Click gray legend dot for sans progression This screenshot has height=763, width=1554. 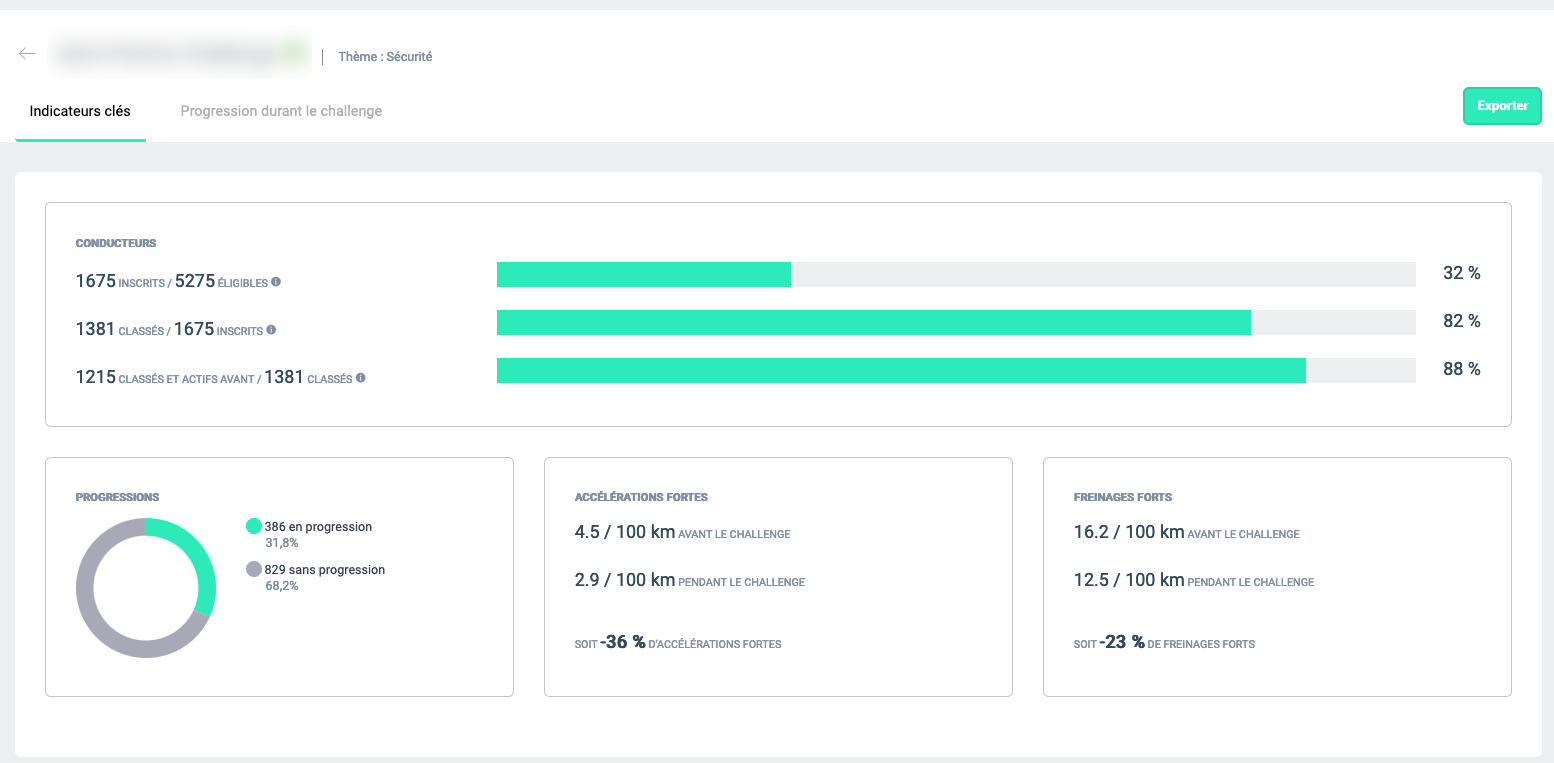click(254, 569)
